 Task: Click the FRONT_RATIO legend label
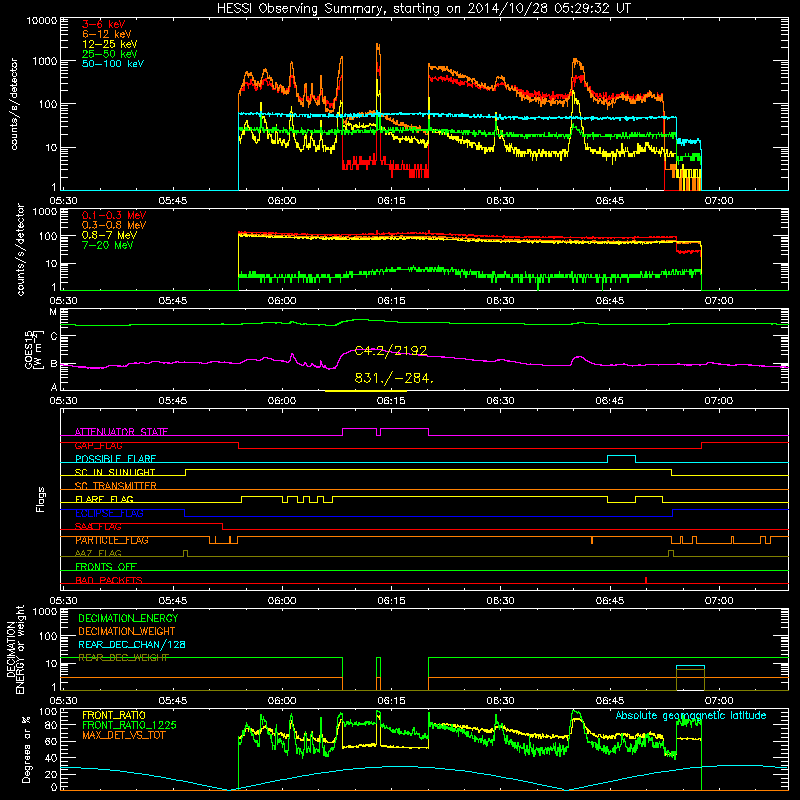[114, 715]
